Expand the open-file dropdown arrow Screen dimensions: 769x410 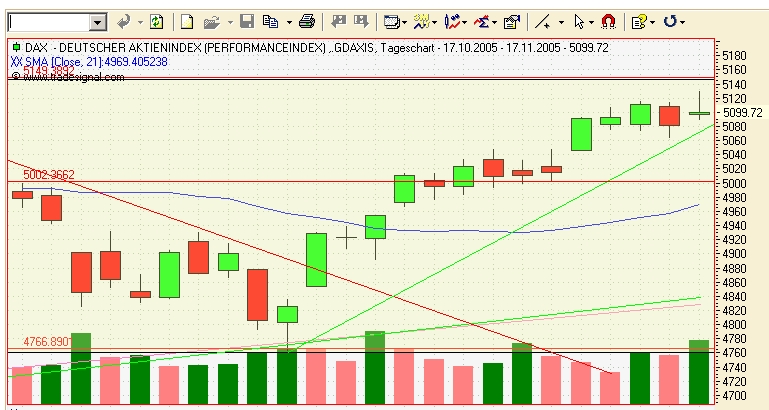[x=230, y=23]
